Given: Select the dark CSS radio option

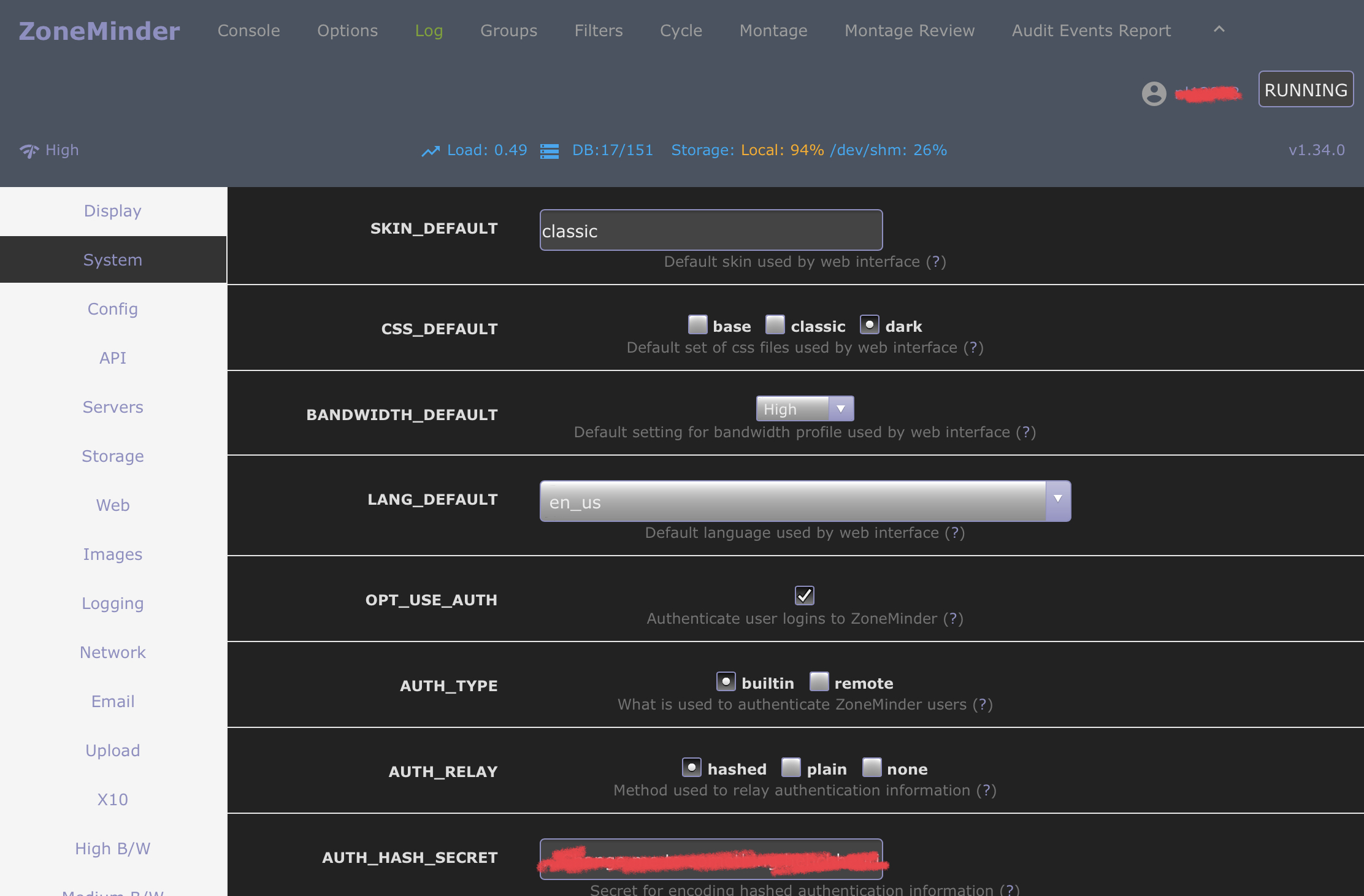Looking at the screenshot, I should (x=869, y=324).
